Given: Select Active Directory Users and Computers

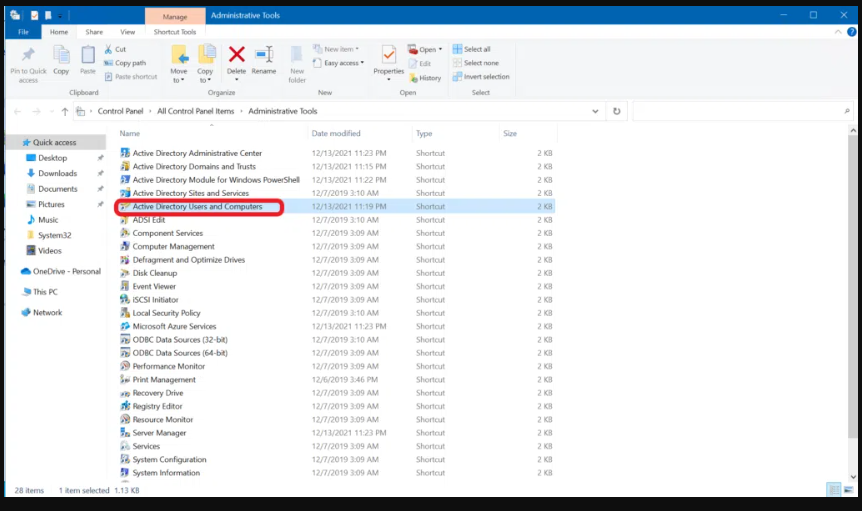Looking at the screenshot, I should point(197,207).
